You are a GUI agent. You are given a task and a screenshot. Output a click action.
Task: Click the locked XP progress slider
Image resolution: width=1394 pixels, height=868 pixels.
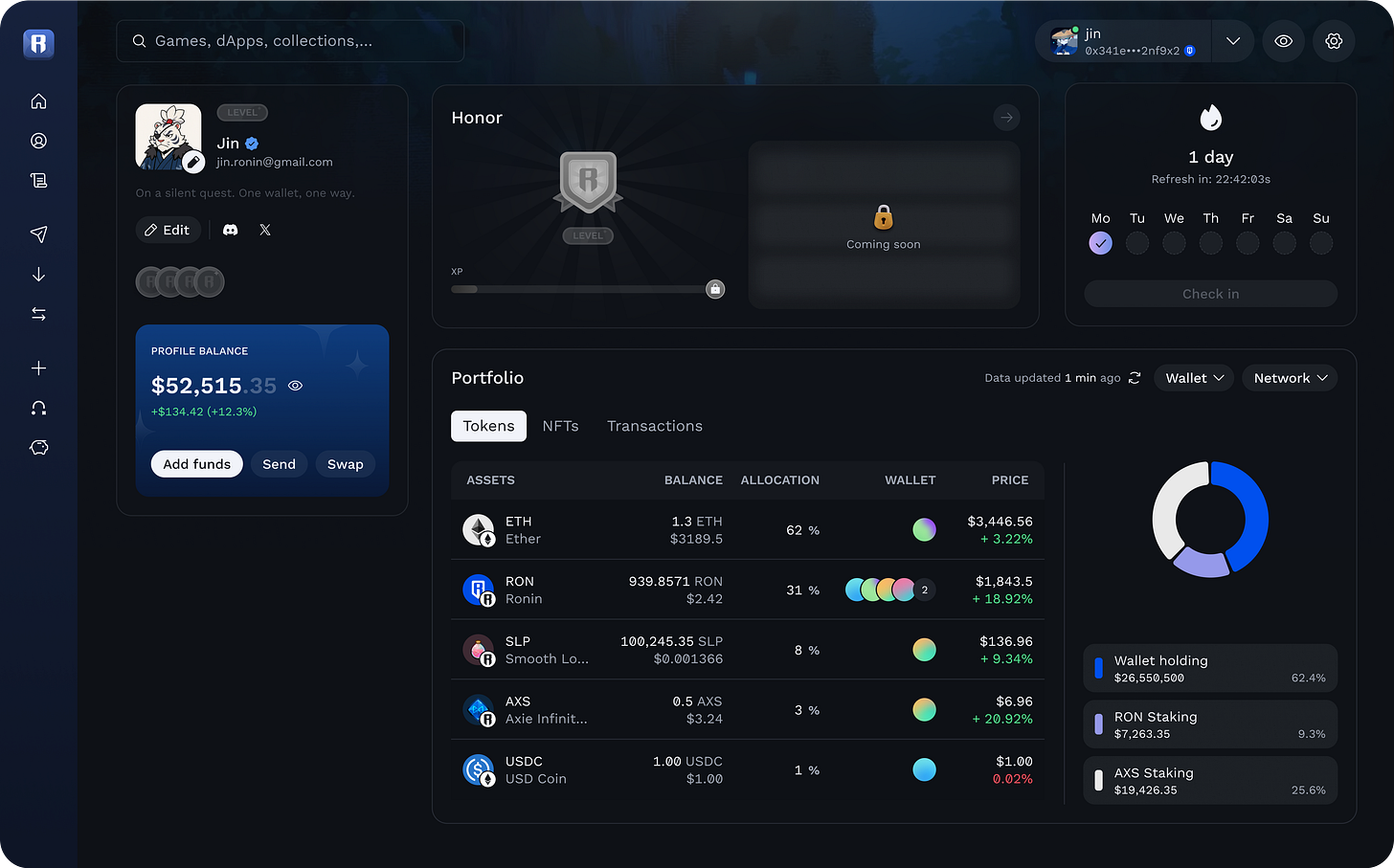[x=714, y=288]
